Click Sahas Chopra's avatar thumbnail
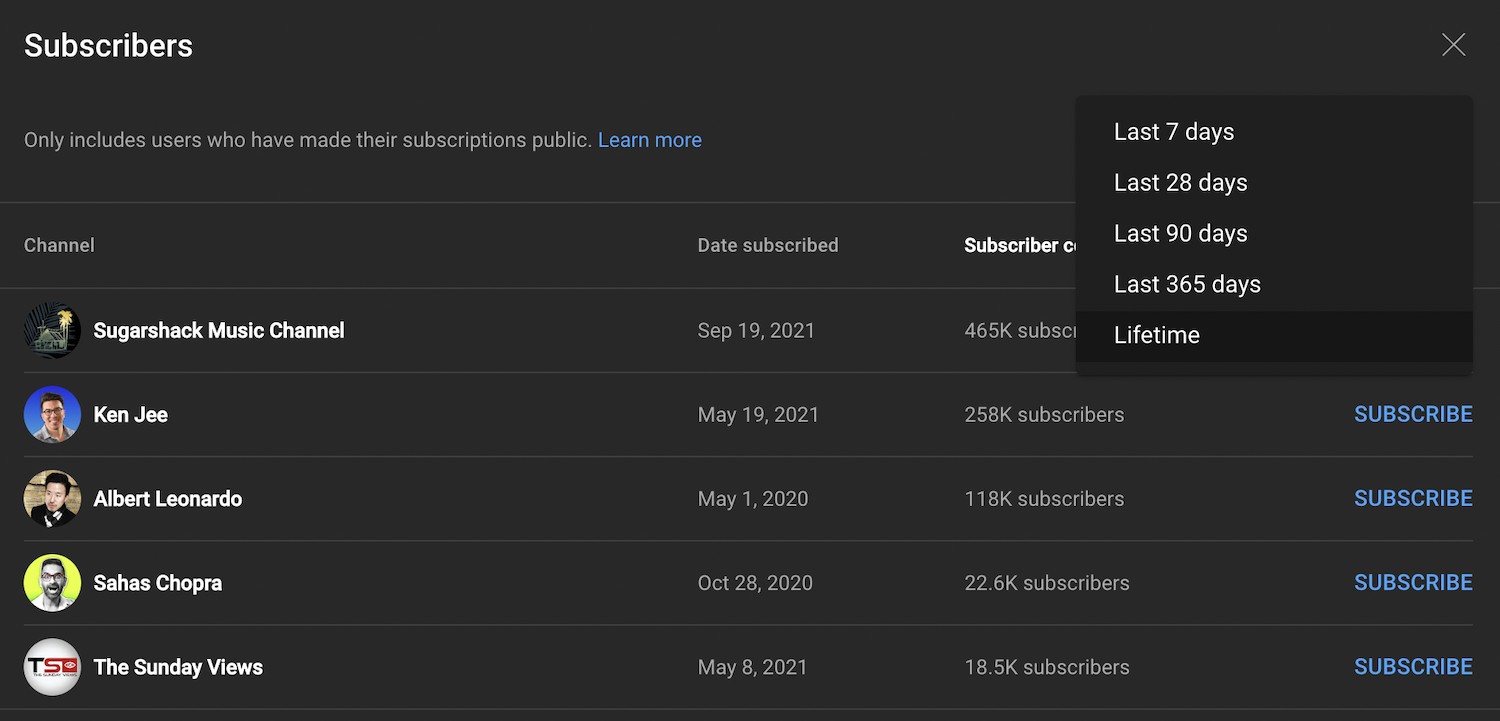1500x721 pixels. (x=52, y=583)
